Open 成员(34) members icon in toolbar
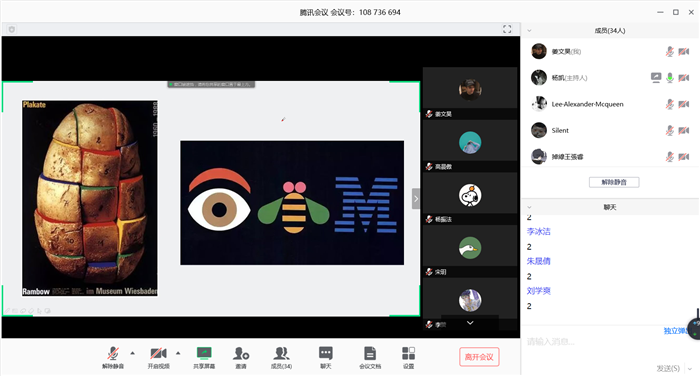The width and height of the screenshot is (700, 376). (x=281, y=357)
